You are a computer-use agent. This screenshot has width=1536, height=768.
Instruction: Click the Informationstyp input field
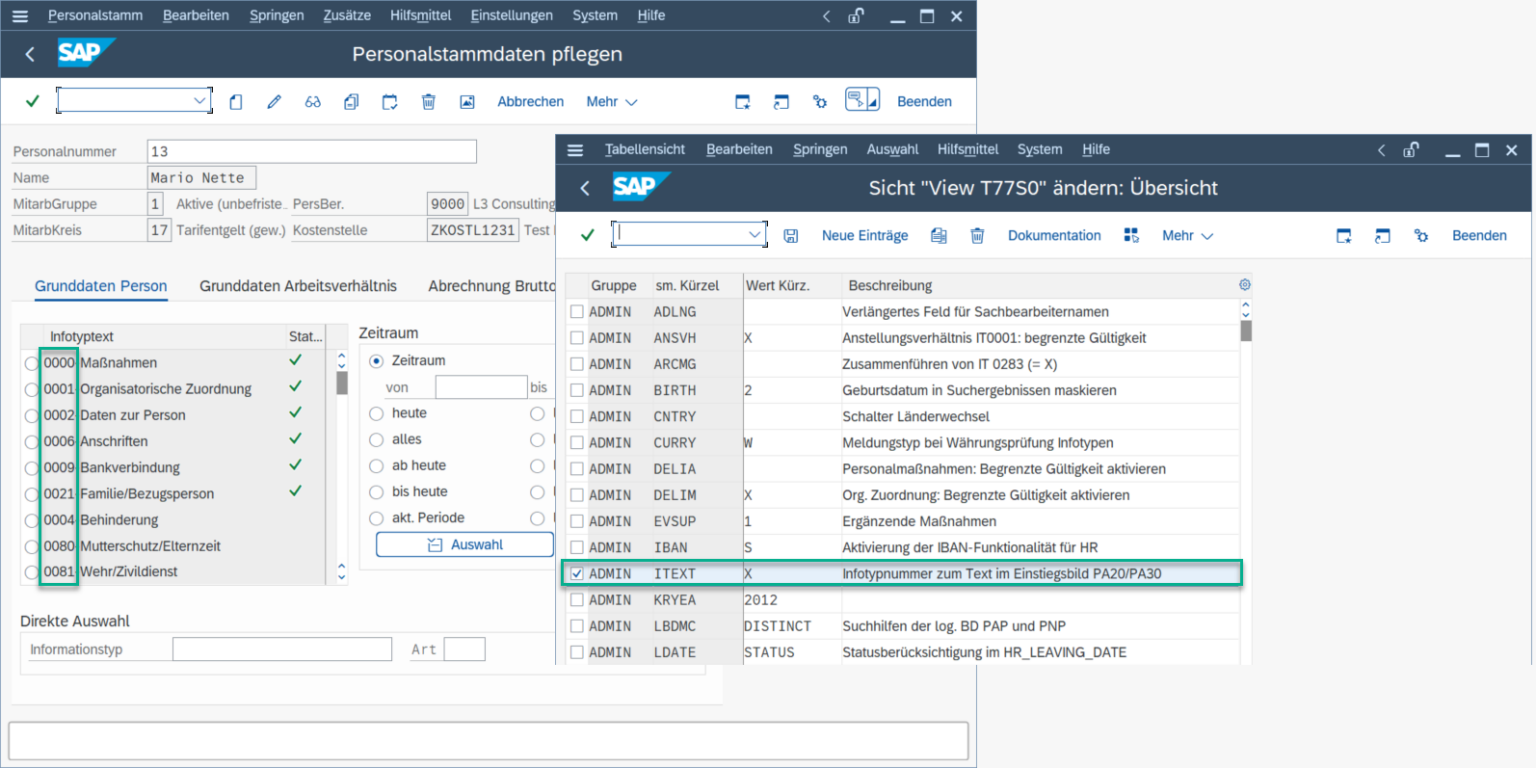(x=282, y=650)
